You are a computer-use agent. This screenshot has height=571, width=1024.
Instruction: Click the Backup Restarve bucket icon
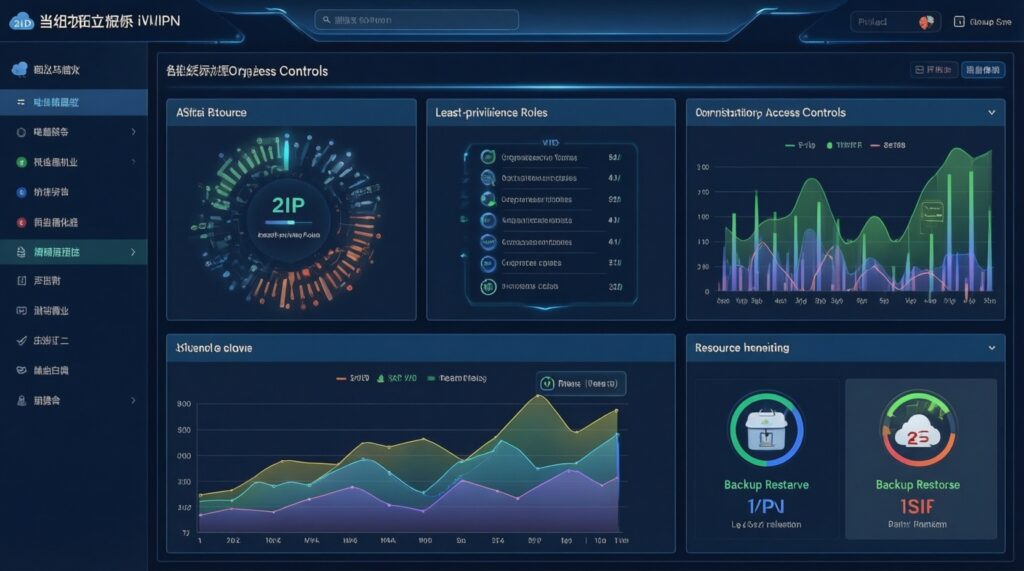pos(765,430)
